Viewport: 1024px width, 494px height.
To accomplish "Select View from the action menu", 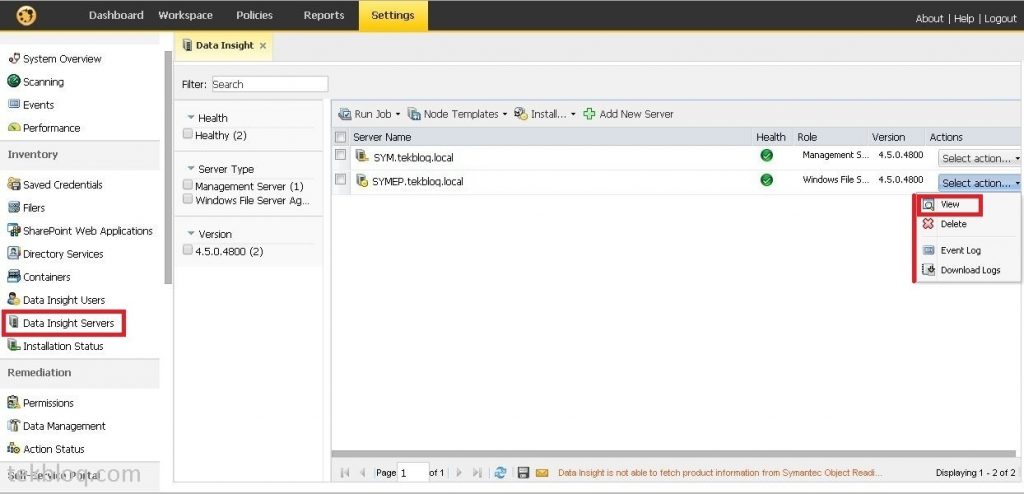I will click(x=950, y=205).
